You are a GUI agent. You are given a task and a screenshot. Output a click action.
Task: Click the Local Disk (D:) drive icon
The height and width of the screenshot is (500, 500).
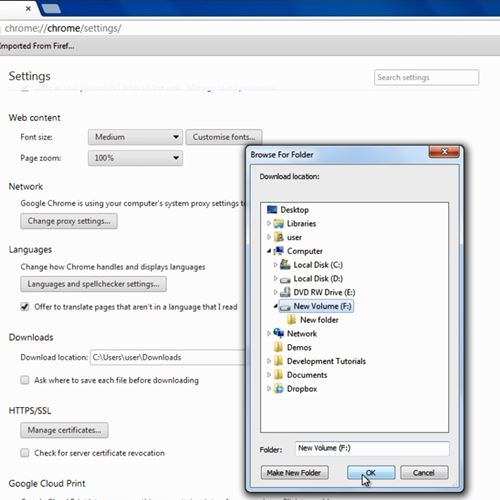(285, 279)
